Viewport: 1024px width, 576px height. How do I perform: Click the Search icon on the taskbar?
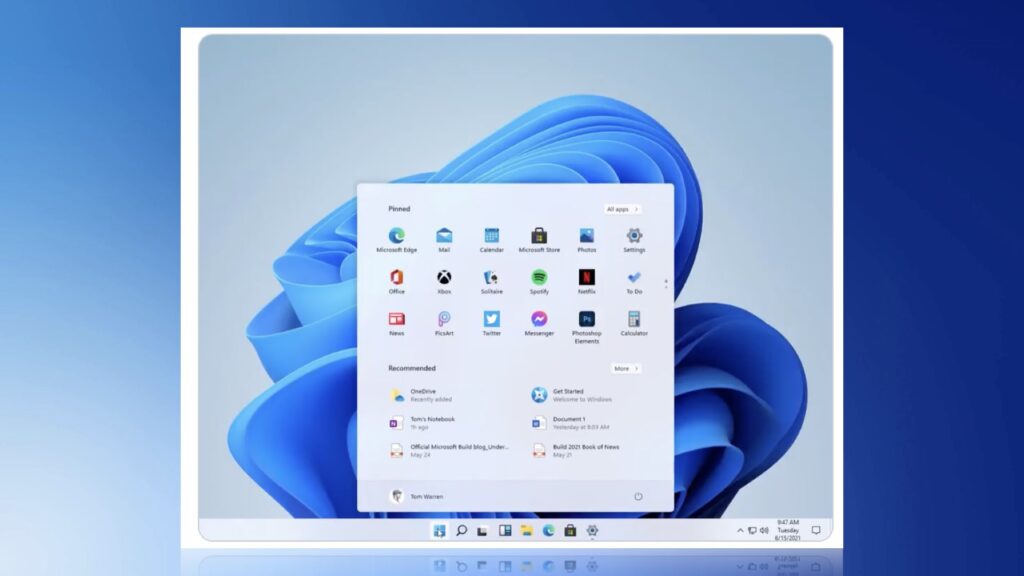coord(460,530)
